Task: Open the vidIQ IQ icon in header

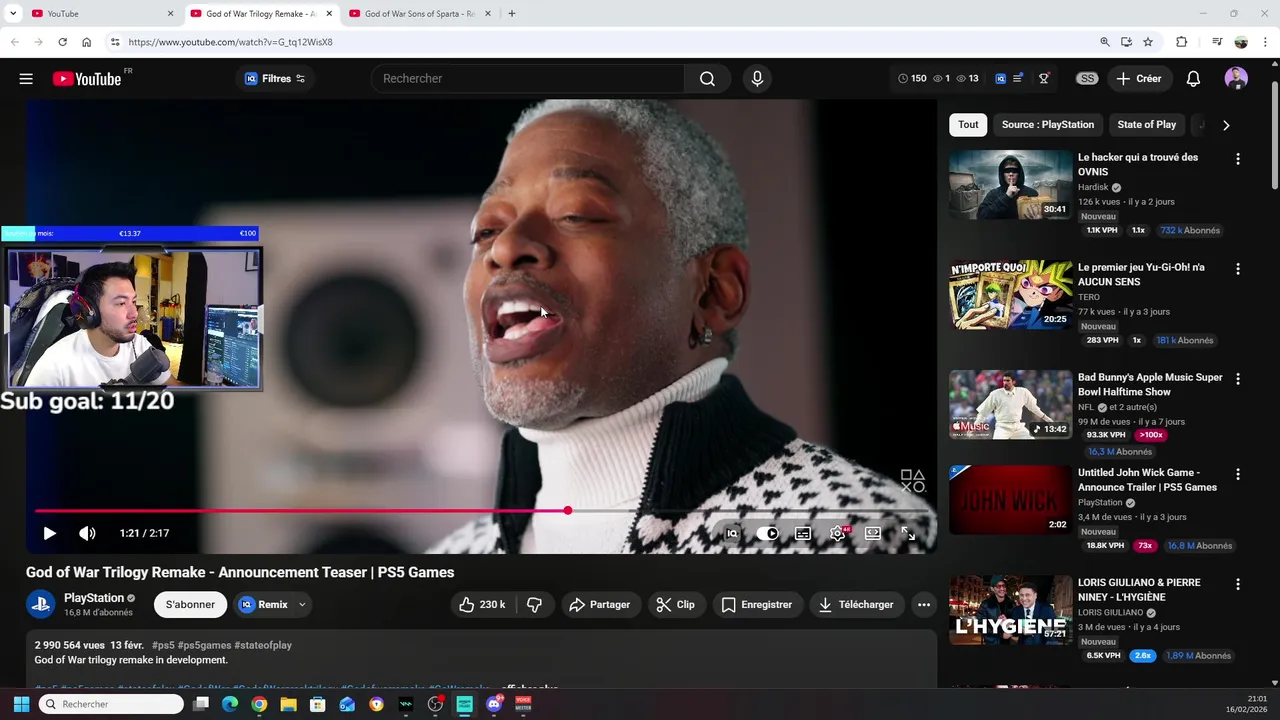Action: click(x=1000, y=79)
